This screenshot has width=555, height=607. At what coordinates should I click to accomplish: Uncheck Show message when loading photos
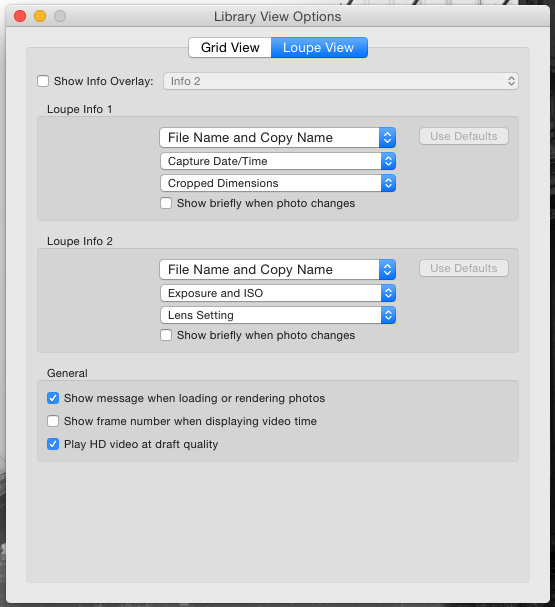[53, 398]
